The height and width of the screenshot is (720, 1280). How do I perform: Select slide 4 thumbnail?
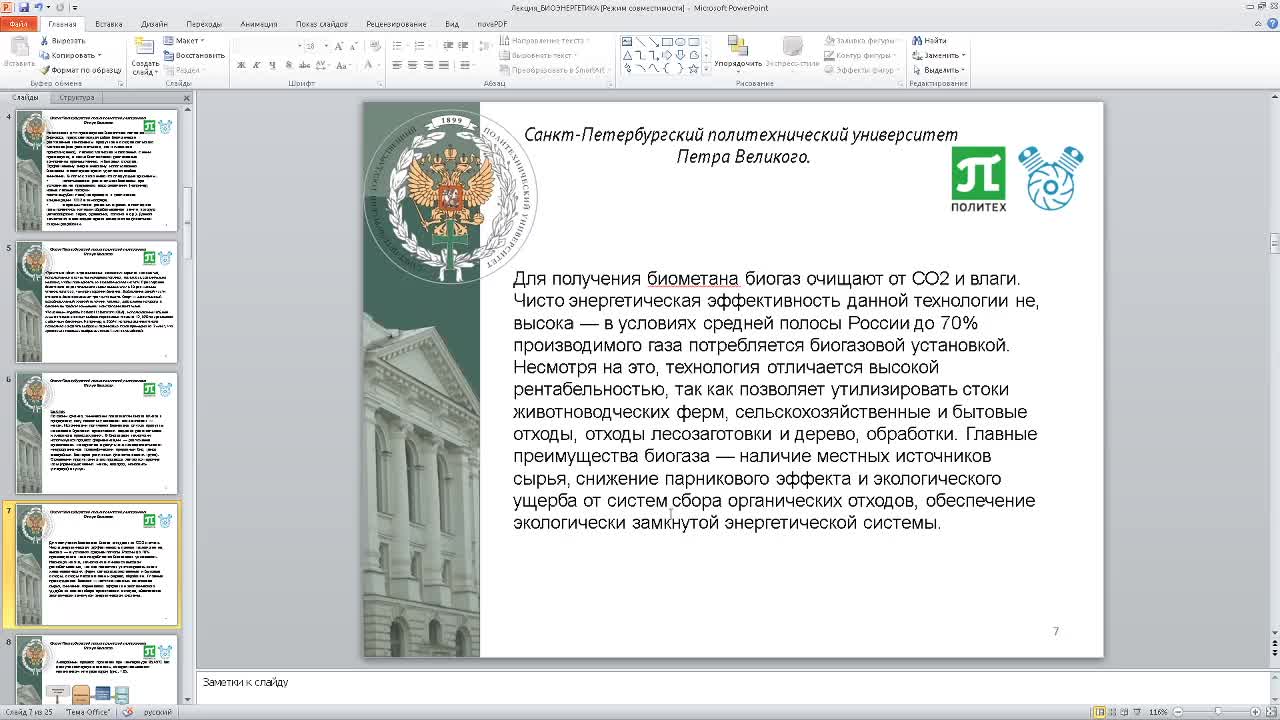[96, 170]
